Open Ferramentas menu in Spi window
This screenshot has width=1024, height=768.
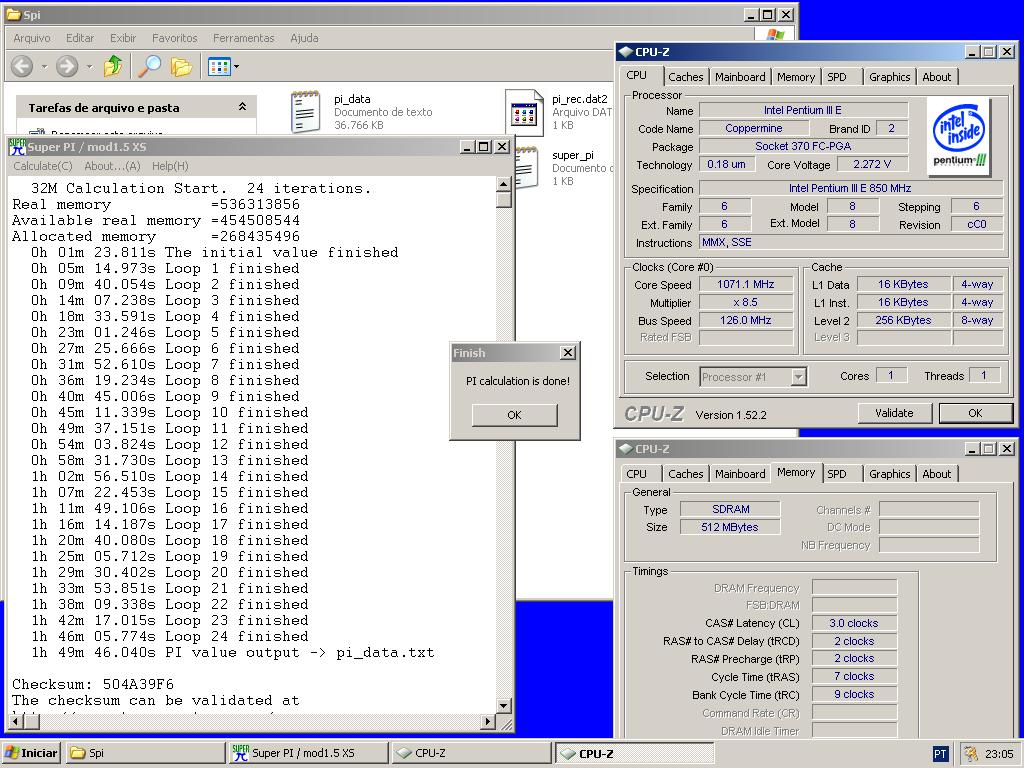coord(244,38)
